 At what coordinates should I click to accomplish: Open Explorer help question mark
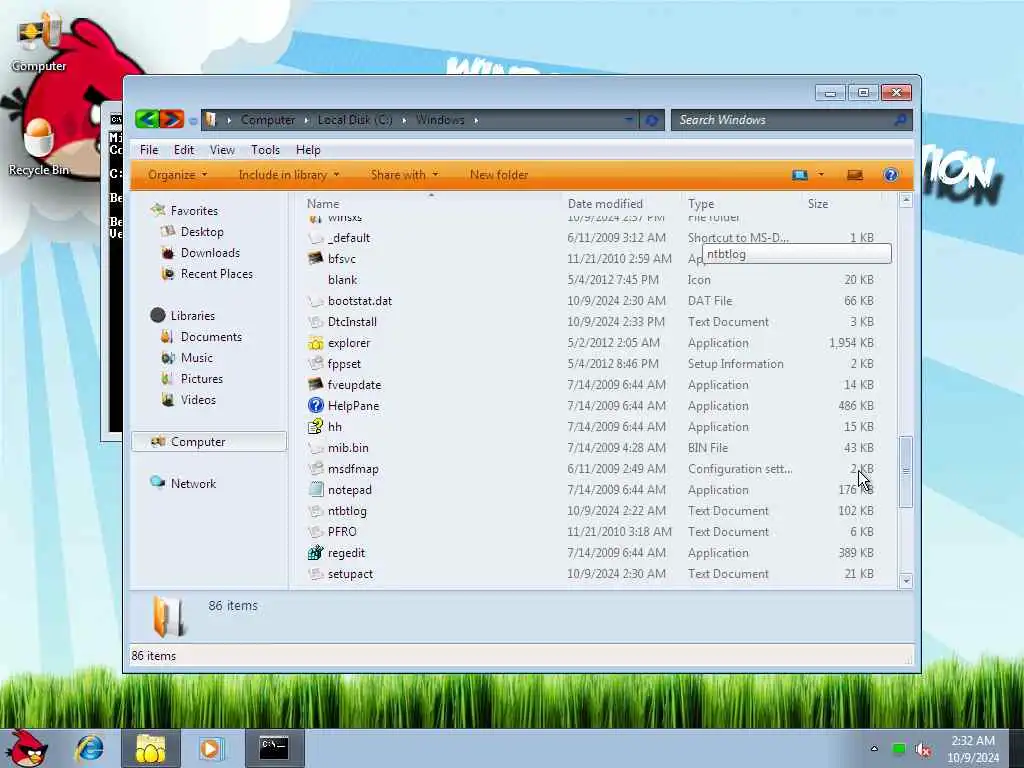coord(891,175)
